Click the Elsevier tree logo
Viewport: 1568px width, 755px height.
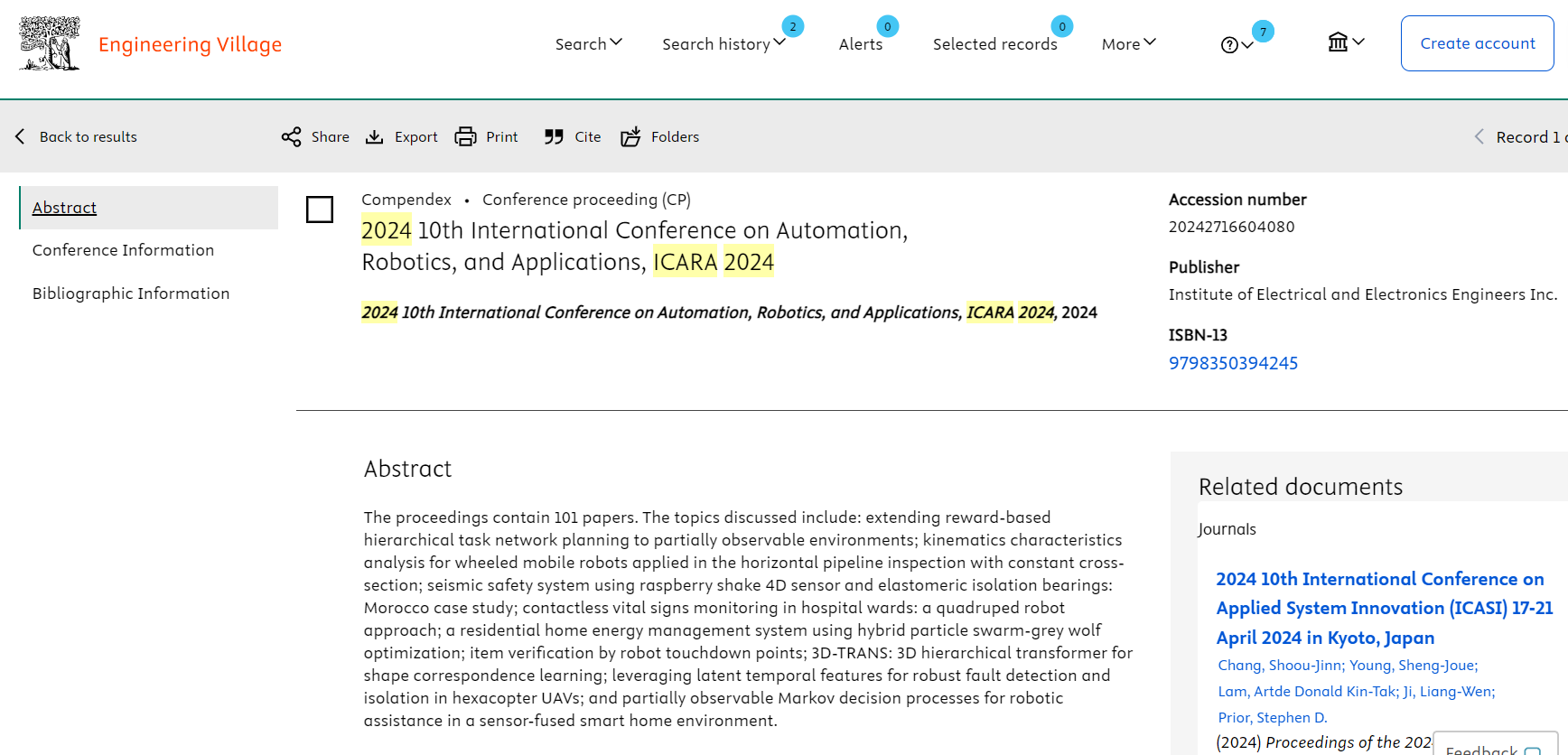click(50, 43)
